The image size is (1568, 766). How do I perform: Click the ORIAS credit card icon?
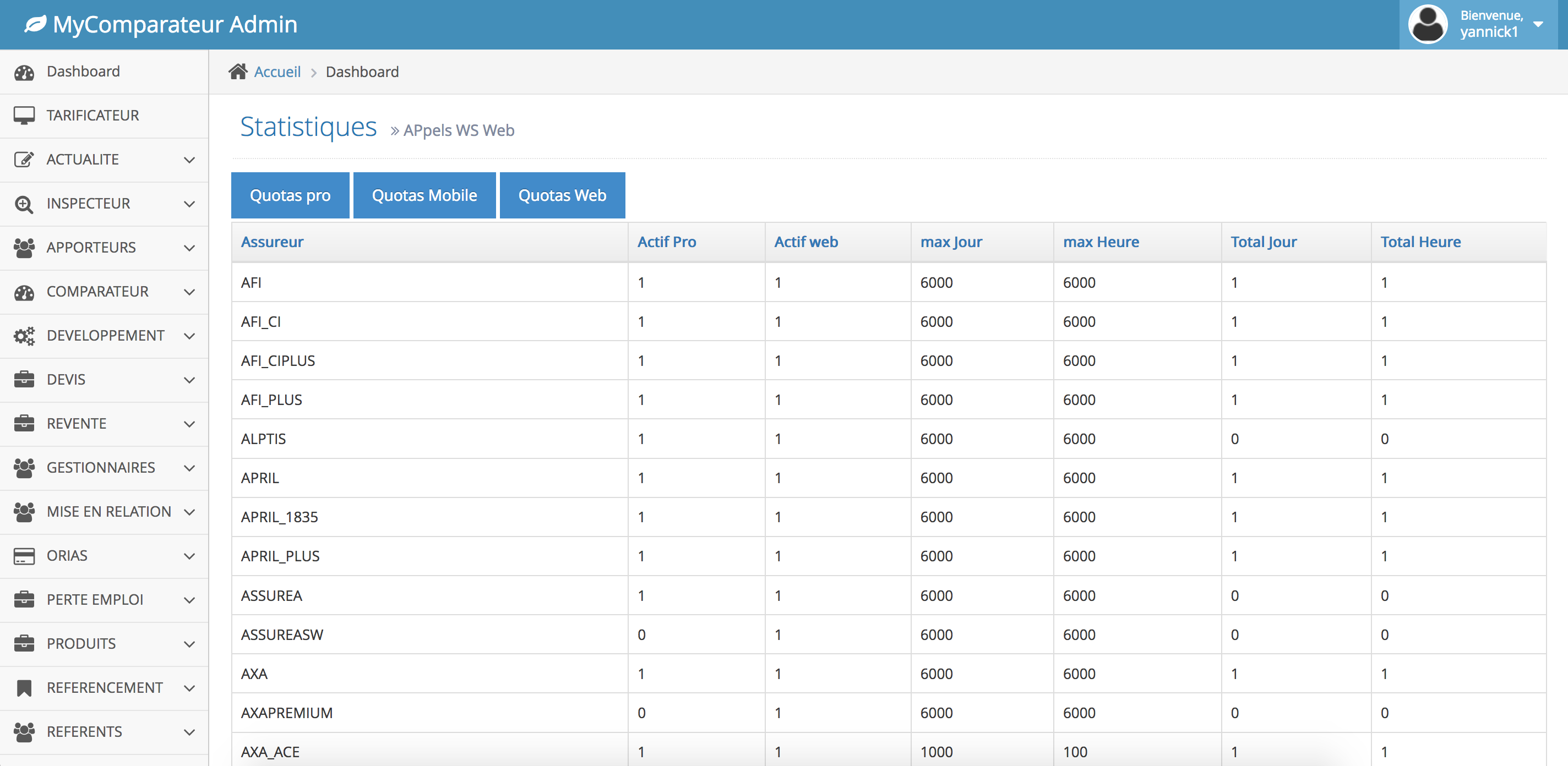click(x=24, y=556)
